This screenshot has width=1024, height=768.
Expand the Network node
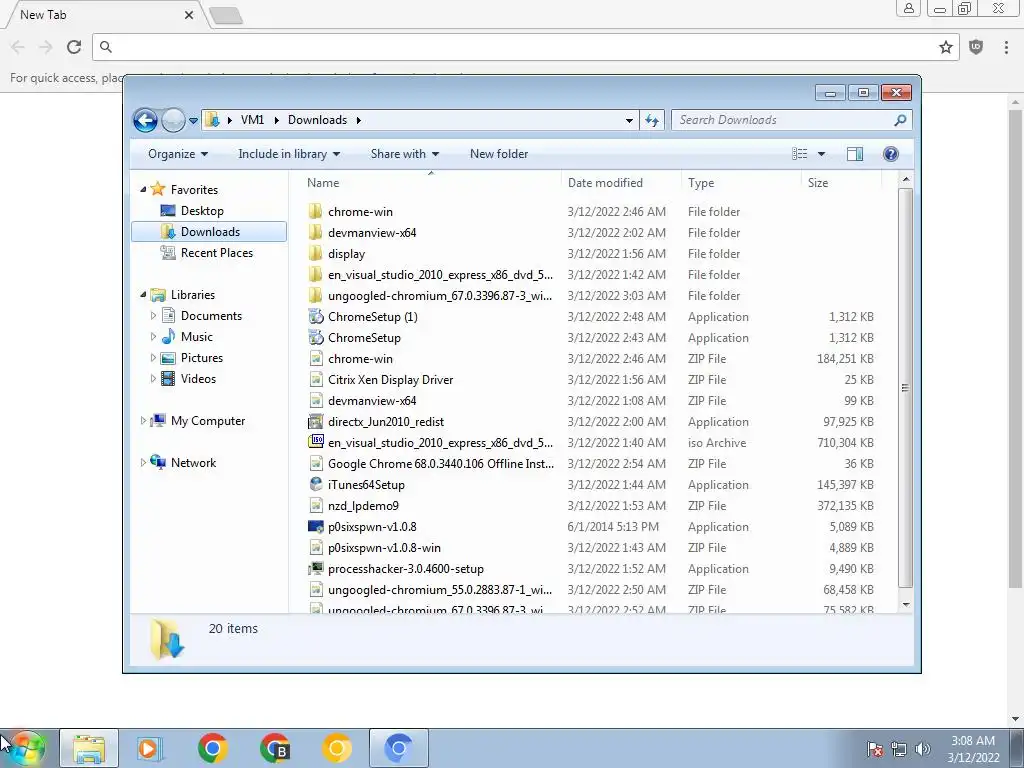143,462
